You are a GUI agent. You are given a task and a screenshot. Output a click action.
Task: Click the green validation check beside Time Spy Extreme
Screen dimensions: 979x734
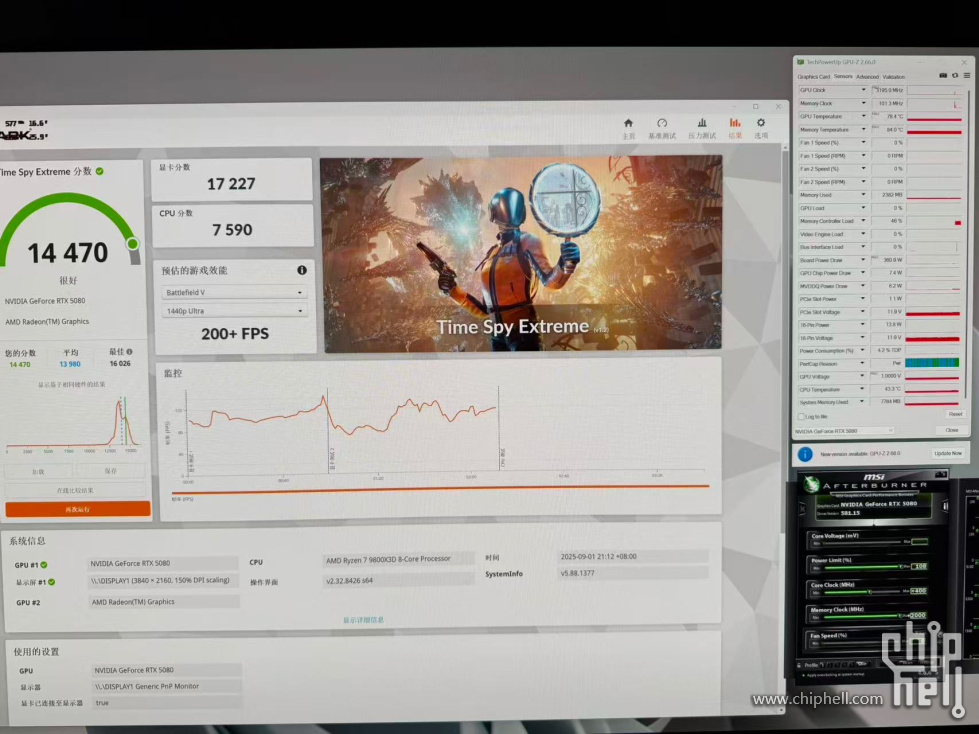pos(100,171)
